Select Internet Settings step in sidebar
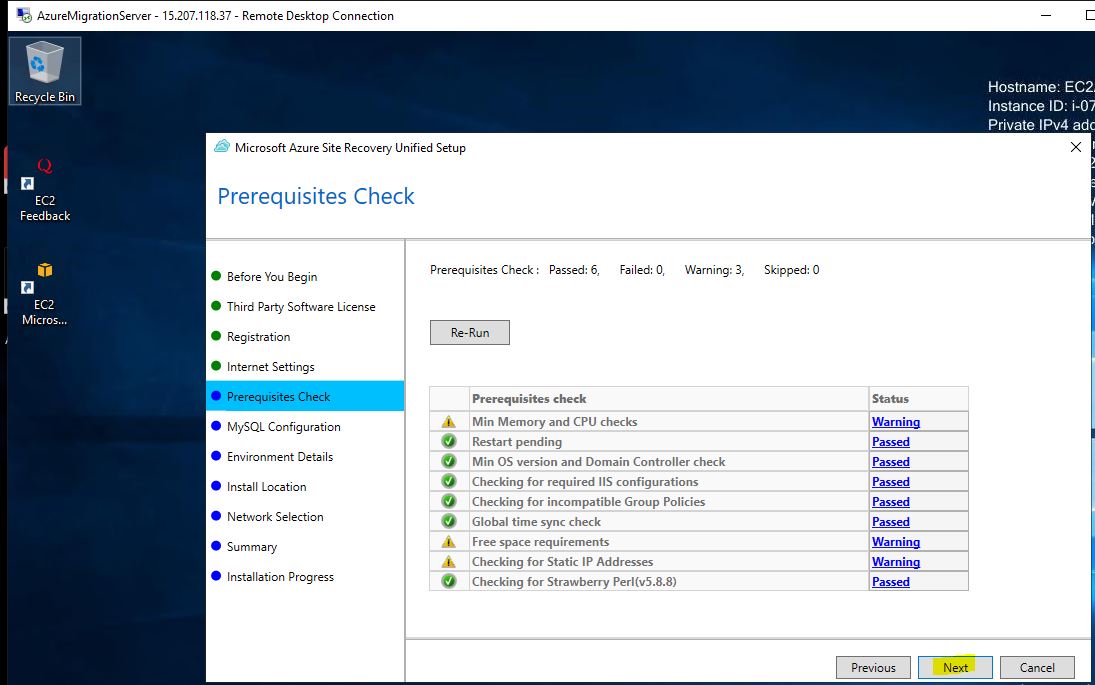This screenshot has width=1095, height=685. pos(270,367)
